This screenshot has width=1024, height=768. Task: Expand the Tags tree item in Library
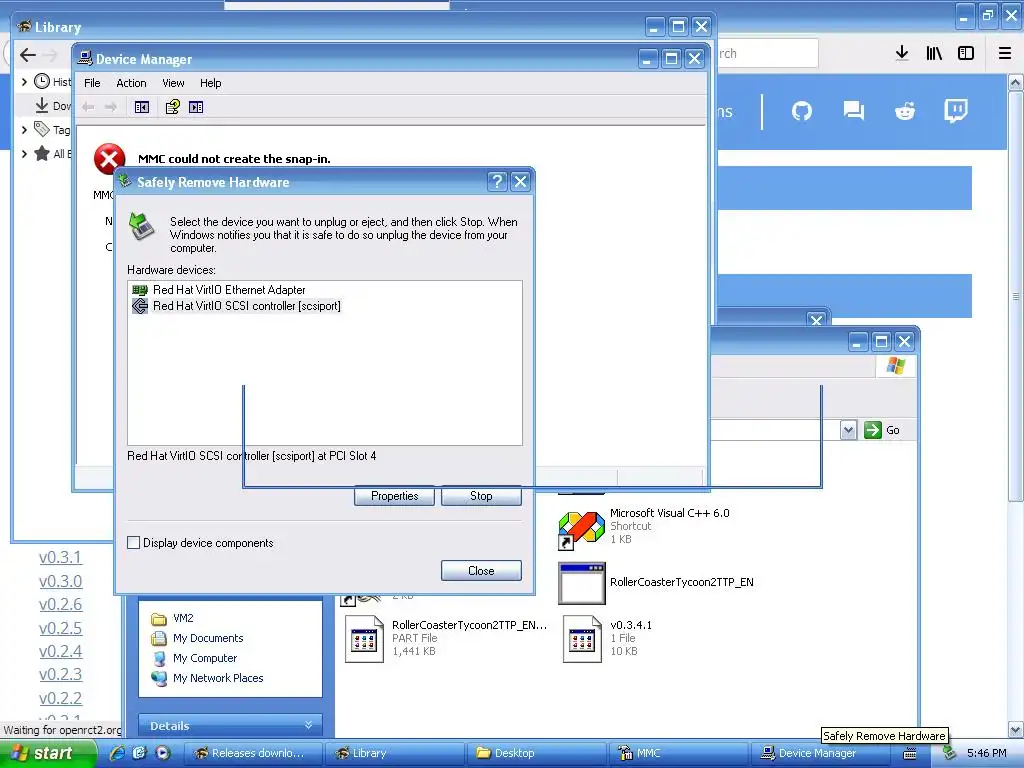pos(24,129)
